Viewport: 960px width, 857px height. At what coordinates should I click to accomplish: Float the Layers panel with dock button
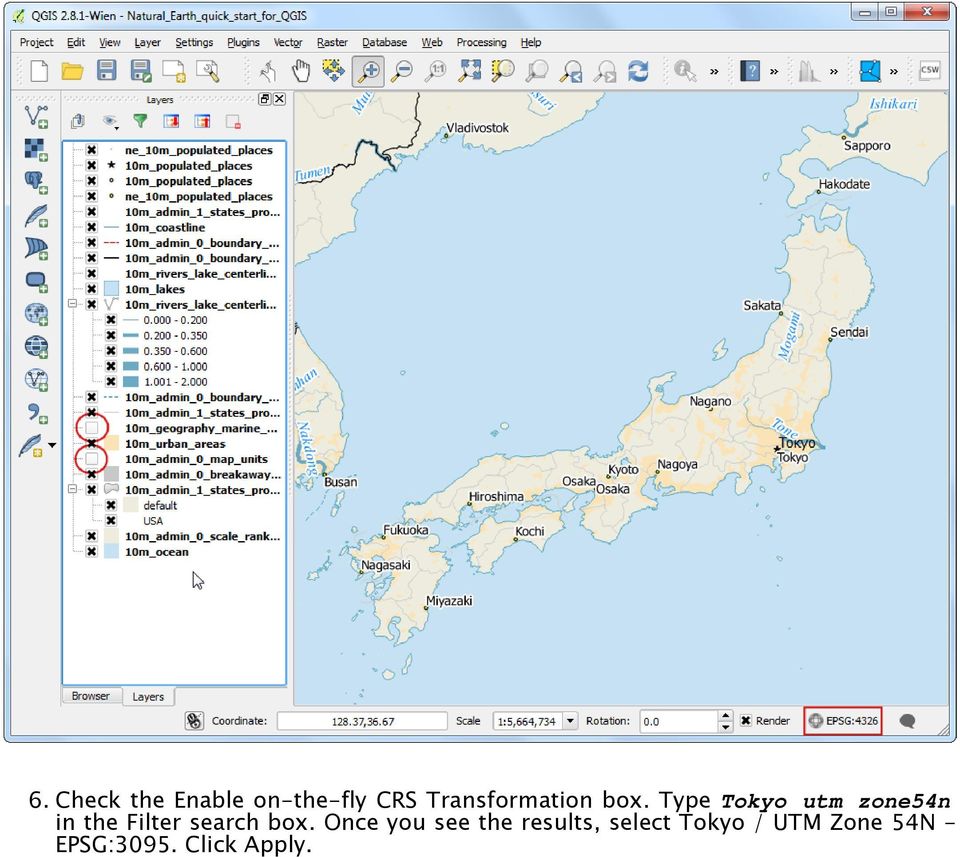click(264, 99)
